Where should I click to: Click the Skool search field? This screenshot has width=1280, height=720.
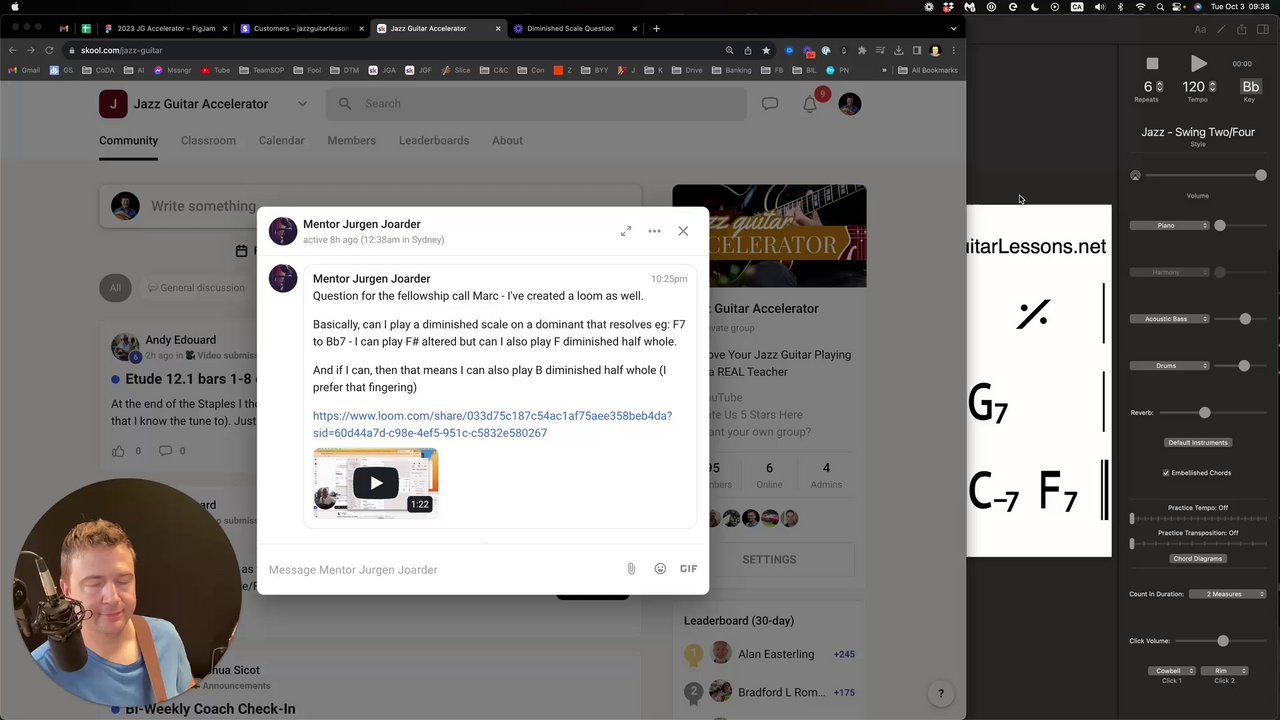coord(536,104)
